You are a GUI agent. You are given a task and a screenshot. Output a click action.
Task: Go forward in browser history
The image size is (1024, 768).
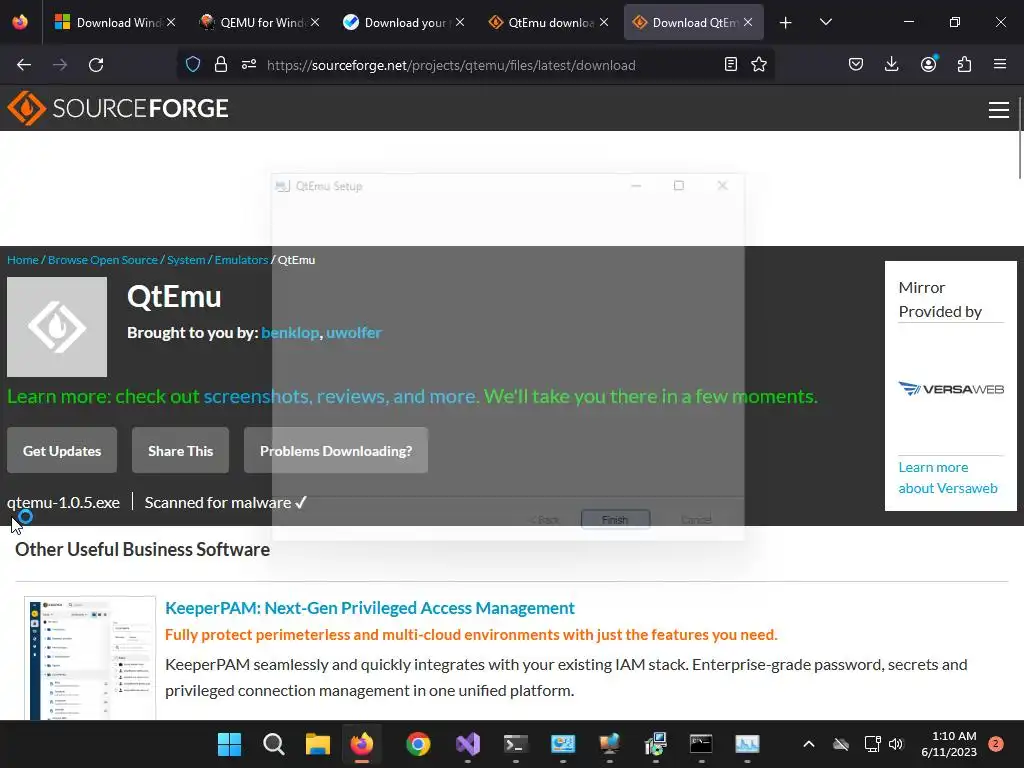tap(60, 65)
